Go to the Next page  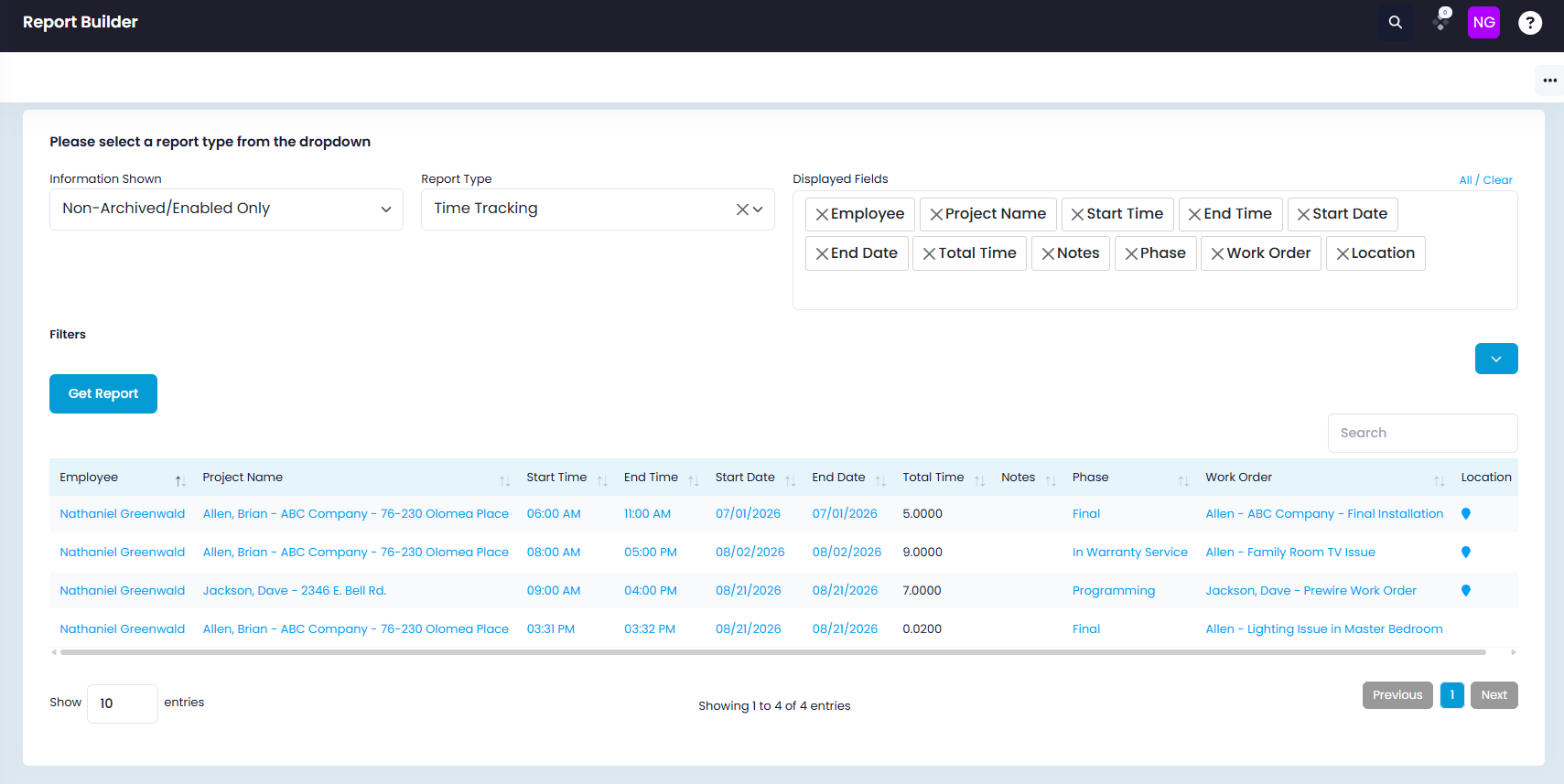pyautogui.click(x=1494, y=695)
